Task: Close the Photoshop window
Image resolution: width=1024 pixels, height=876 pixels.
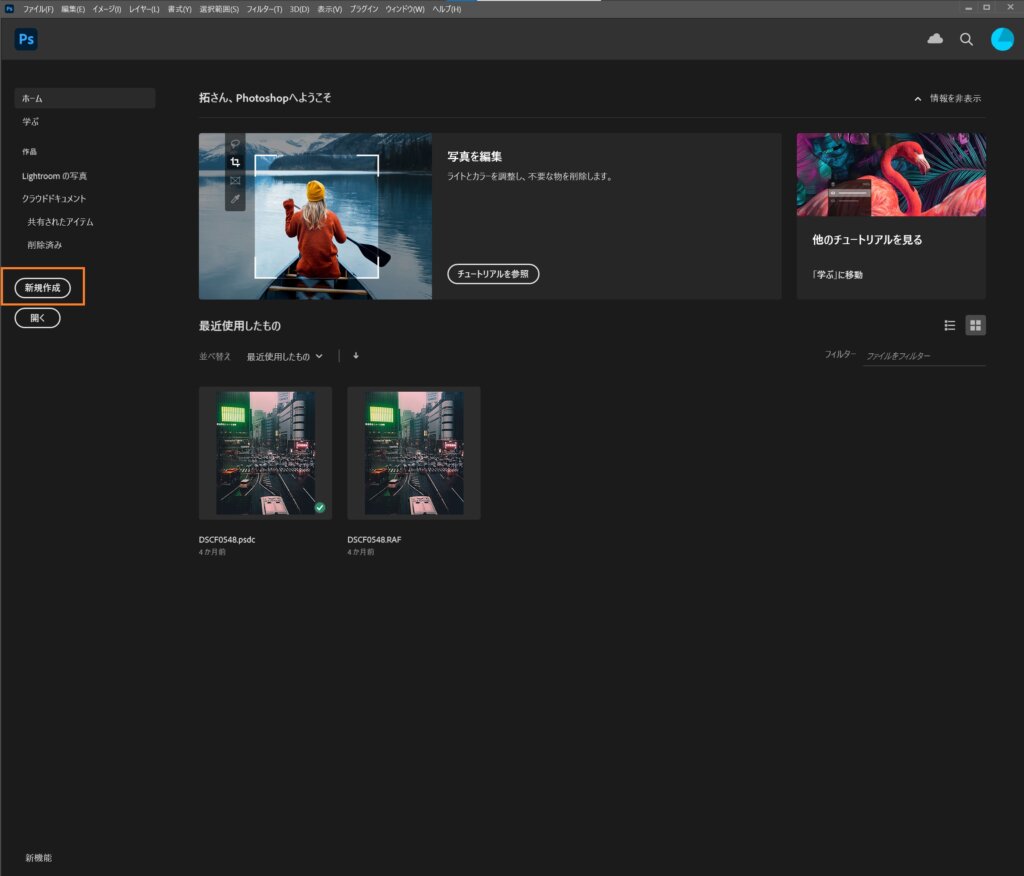Action: click(1010, 8)
